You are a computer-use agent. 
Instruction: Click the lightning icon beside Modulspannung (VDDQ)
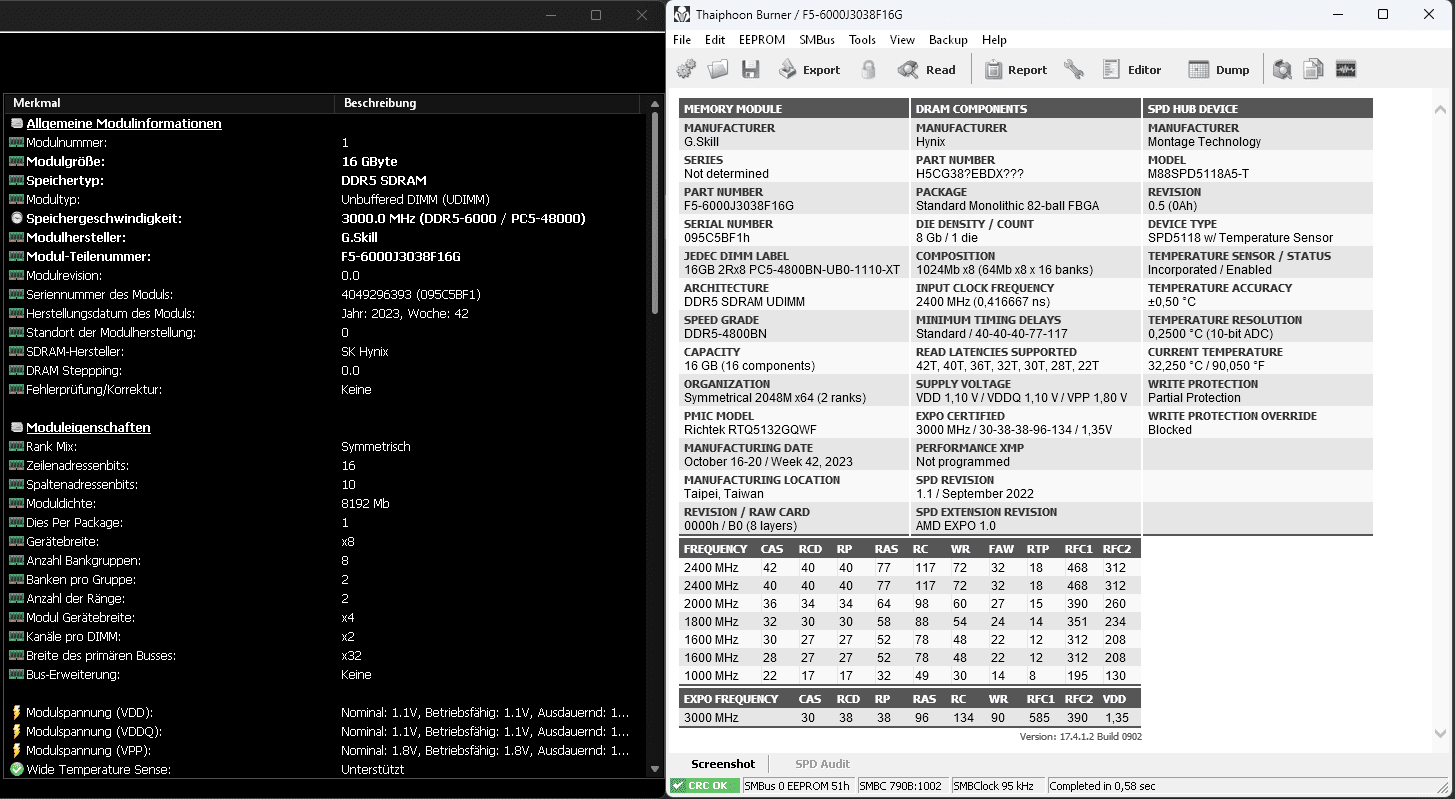[x=16, y=732]
